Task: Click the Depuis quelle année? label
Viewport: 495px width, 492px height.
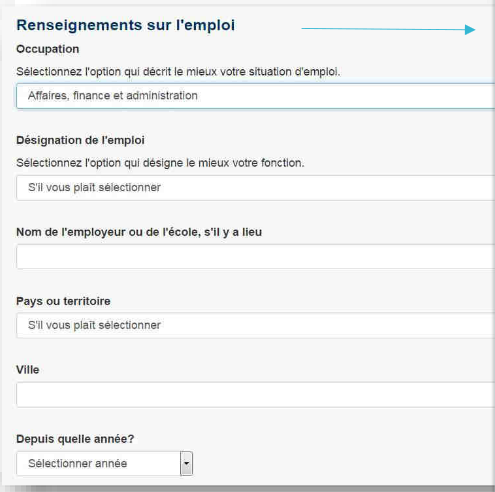Action: (75, 439)
